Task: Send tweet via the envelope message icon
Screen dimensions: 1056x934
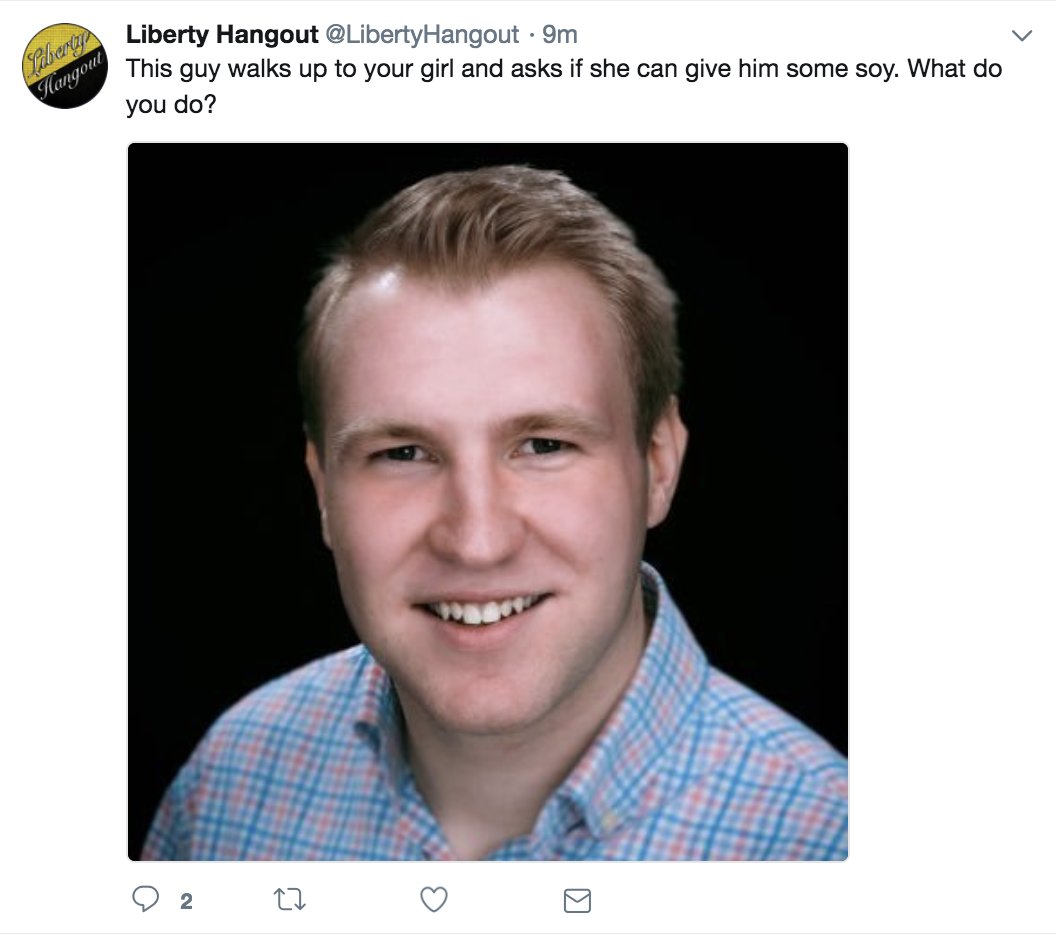Action: click(x=577, y=901)
